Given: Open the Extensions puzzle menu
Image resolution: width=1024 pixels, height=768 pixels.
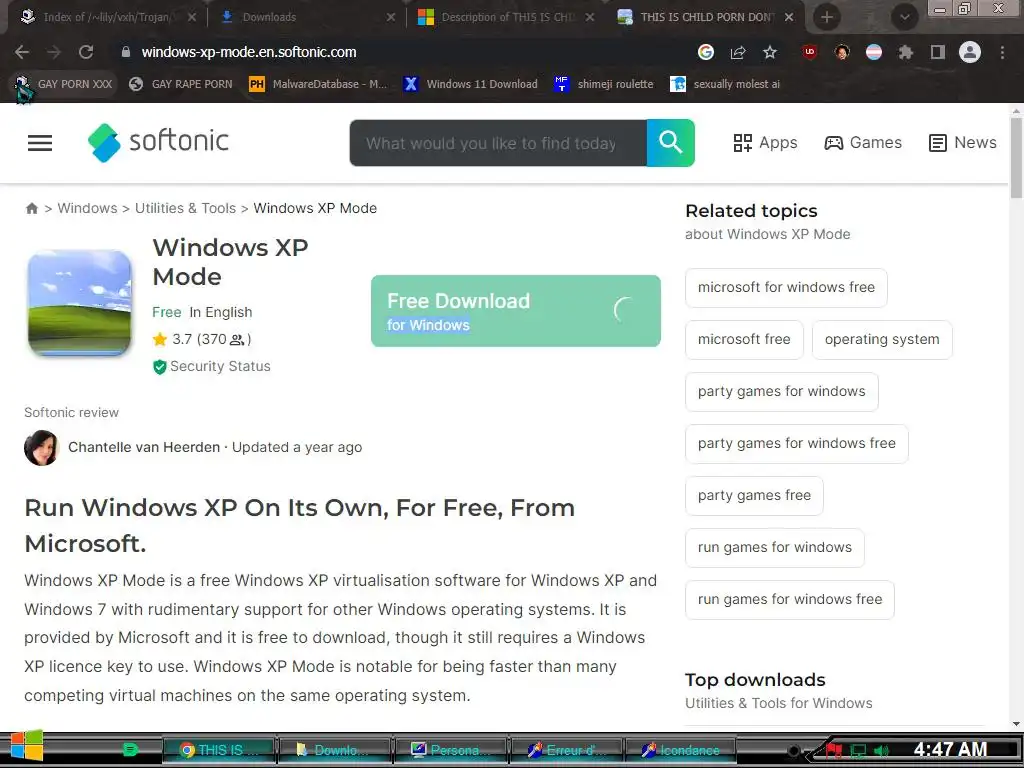Looking at the screenshot, I should 906,52.
